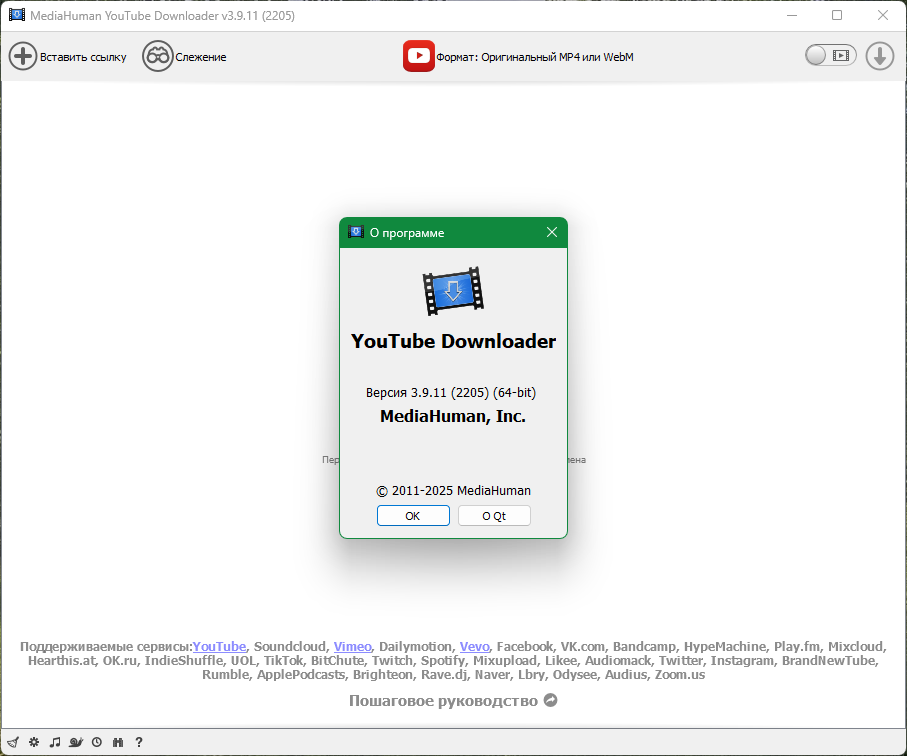Maximize the MediaHuman YouTube Downloader window
Screen dimensions: 907x756
[x=837, y=15]
